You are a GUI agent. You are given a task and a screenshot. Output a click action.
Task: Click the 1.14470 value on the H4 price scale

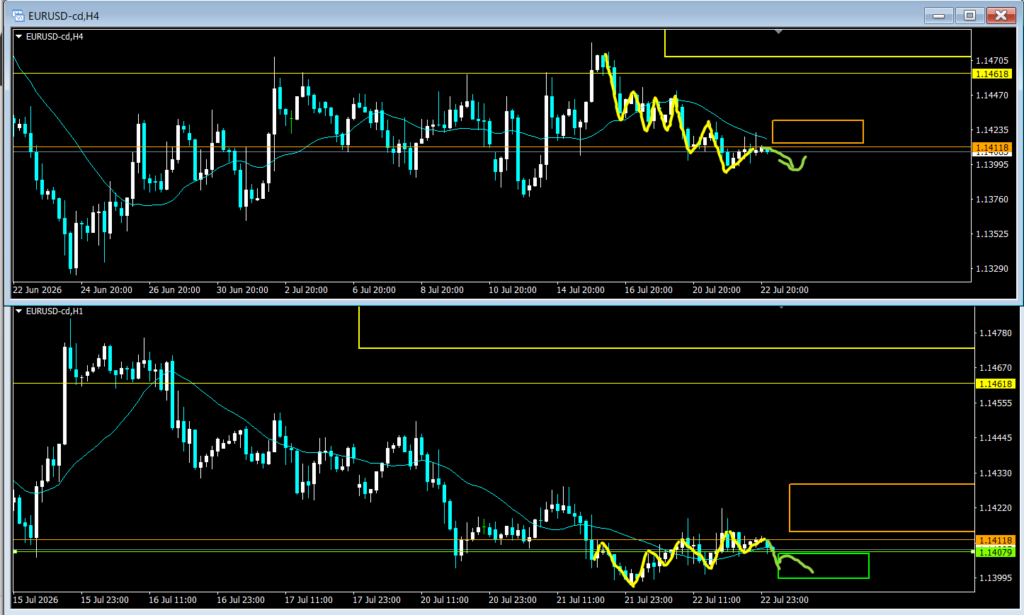[992, 95]
